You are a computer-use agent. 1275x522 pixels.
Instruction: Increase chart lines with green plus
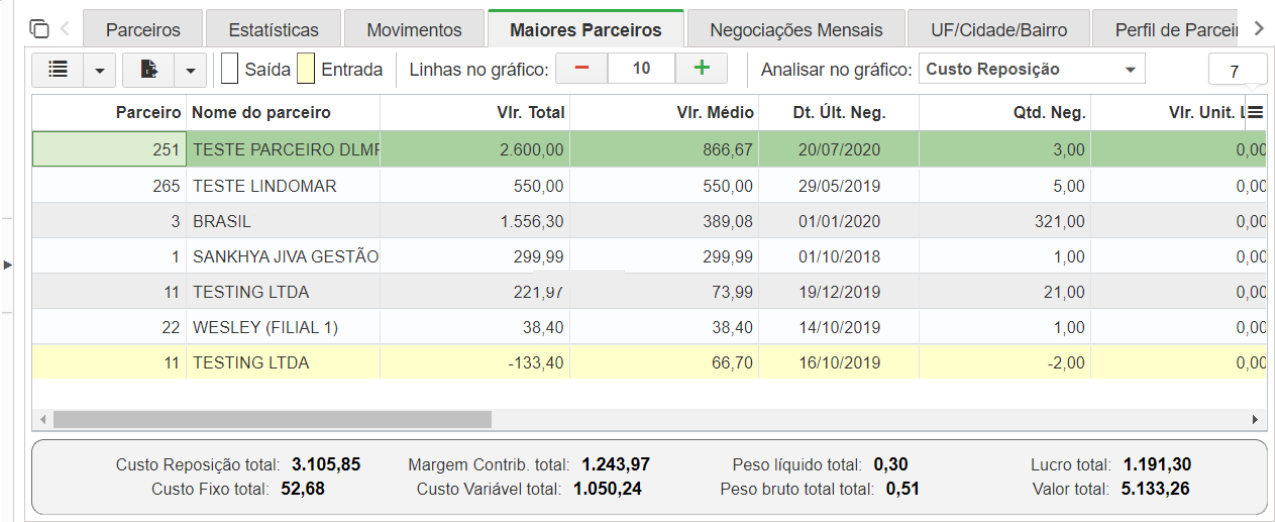[x=701, y=69]
